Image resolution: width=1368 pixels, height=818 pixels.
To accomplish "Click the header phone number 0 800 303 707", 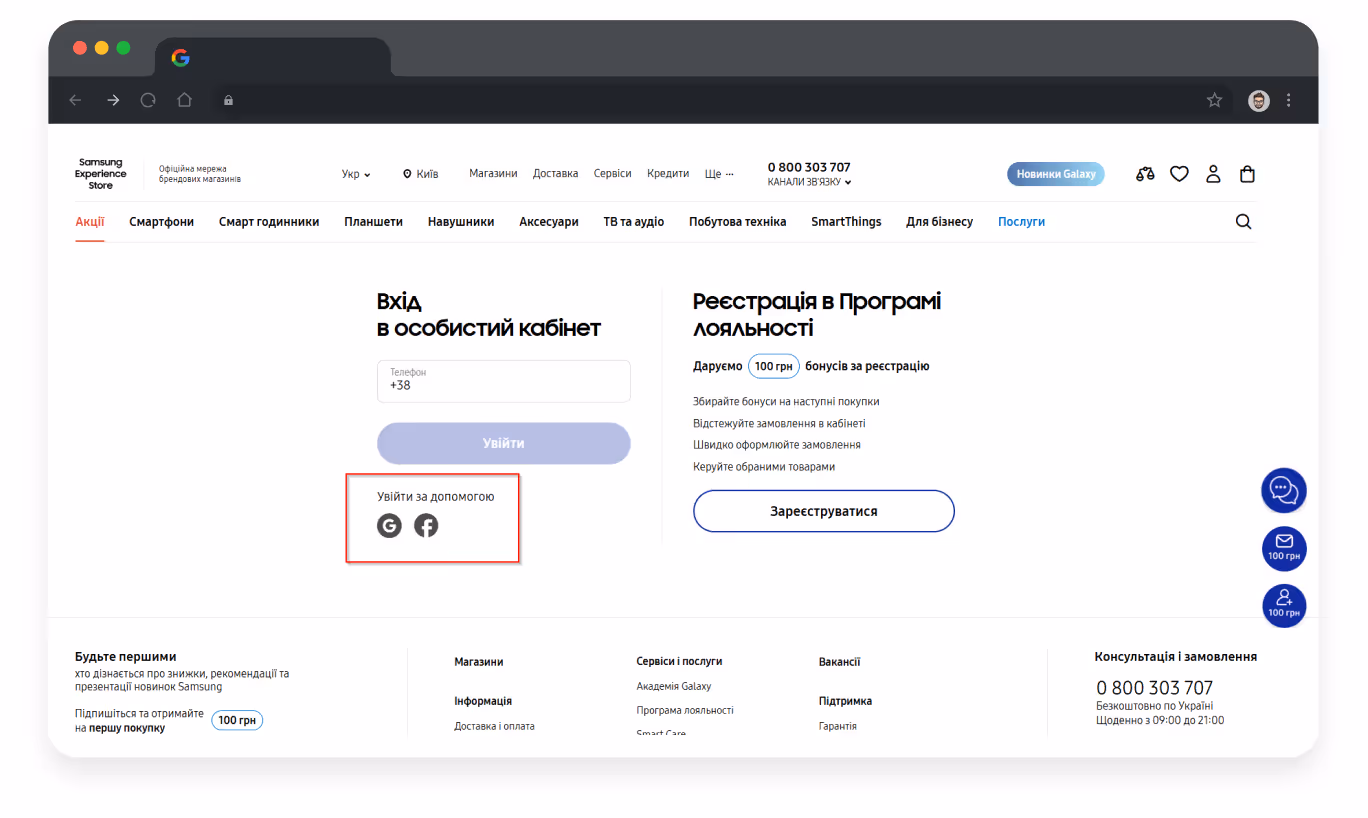I will 809,167.
